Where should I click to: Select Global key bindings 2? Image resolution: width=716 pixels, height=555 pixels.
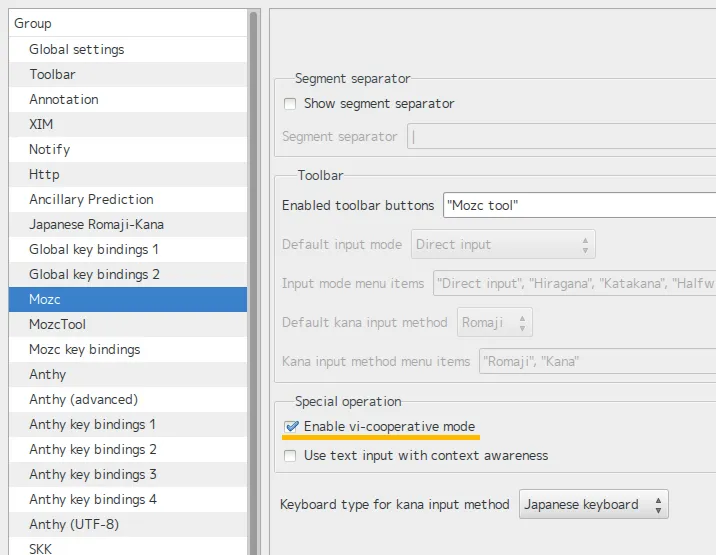click(94, 275)
